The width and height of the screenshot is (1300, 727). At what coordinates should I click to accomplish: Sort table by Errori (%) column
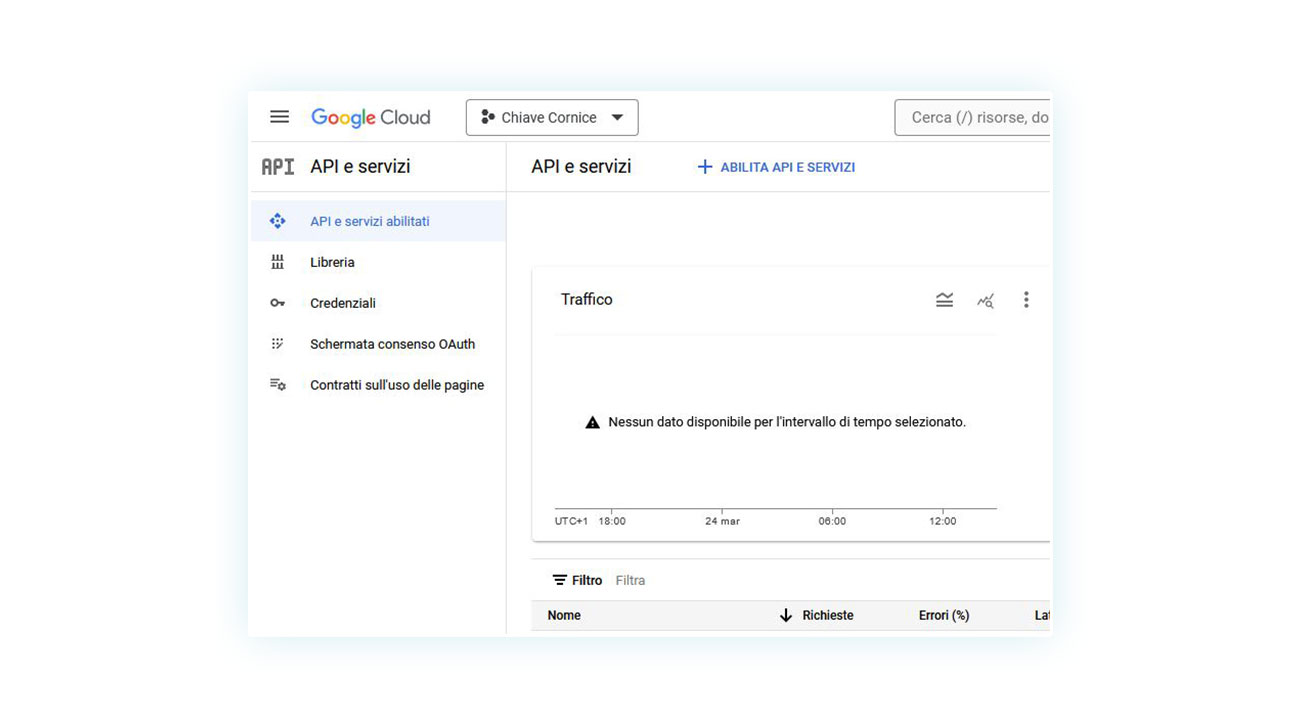[x=944, y=615]
